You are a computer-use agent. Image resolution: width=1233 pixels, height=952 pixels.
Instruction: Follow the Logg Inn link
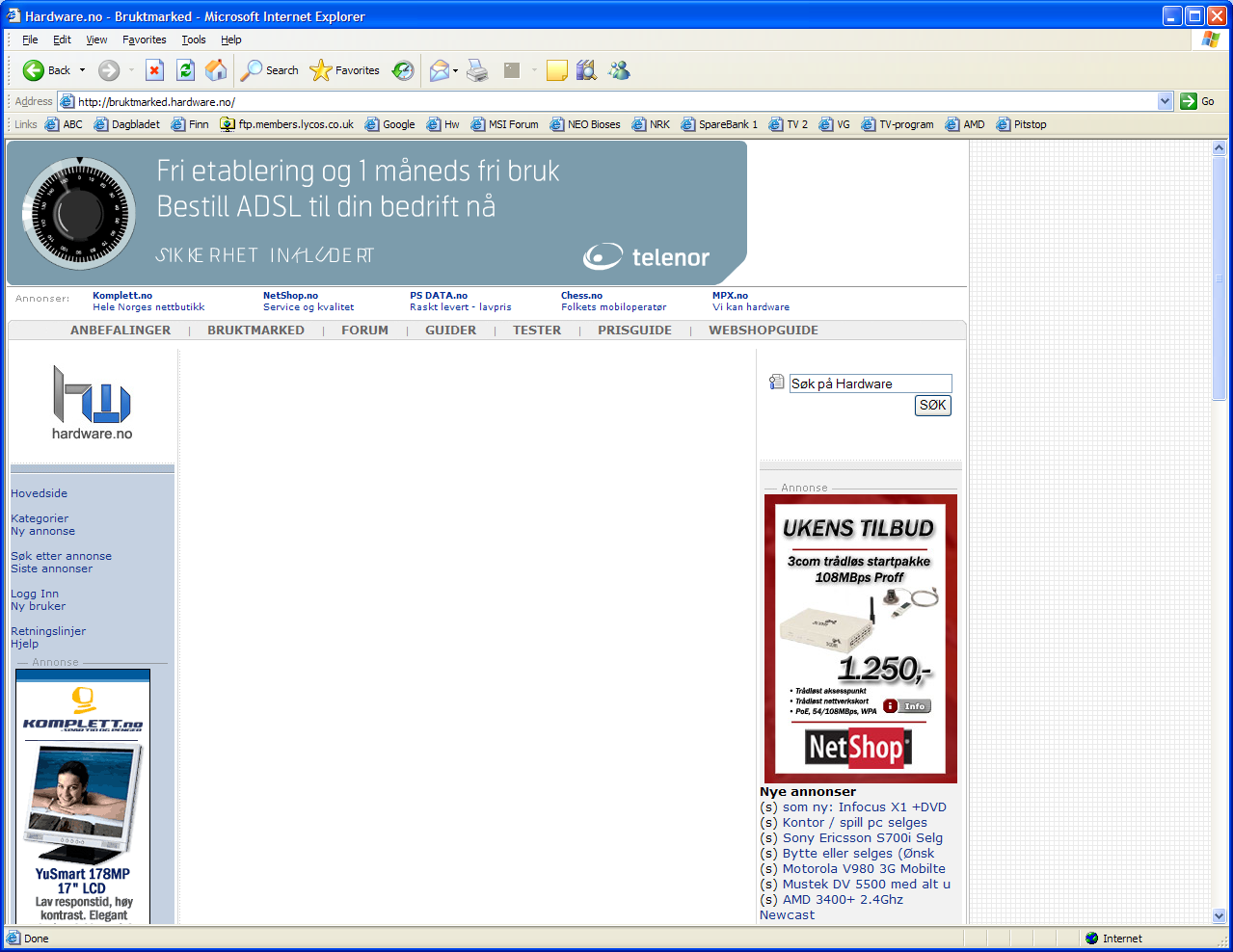tap(35, 594)
